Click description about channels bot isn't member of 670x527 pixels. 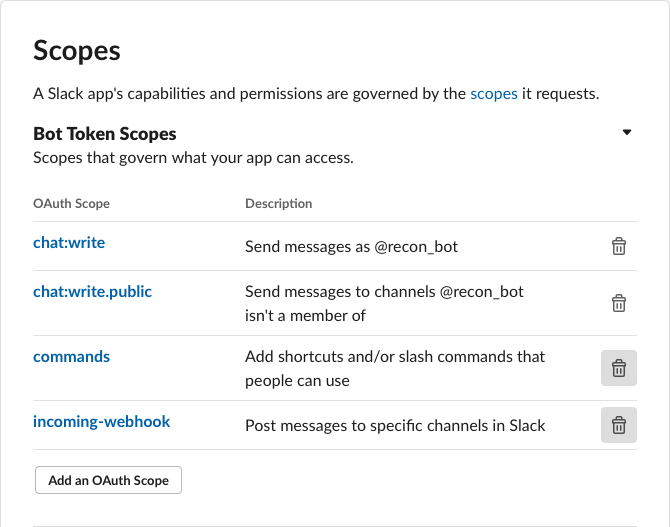384,303
